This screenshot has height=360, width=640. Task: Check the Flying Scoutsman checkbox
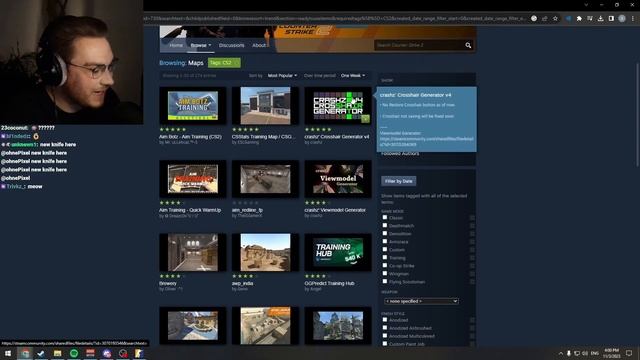384,281
